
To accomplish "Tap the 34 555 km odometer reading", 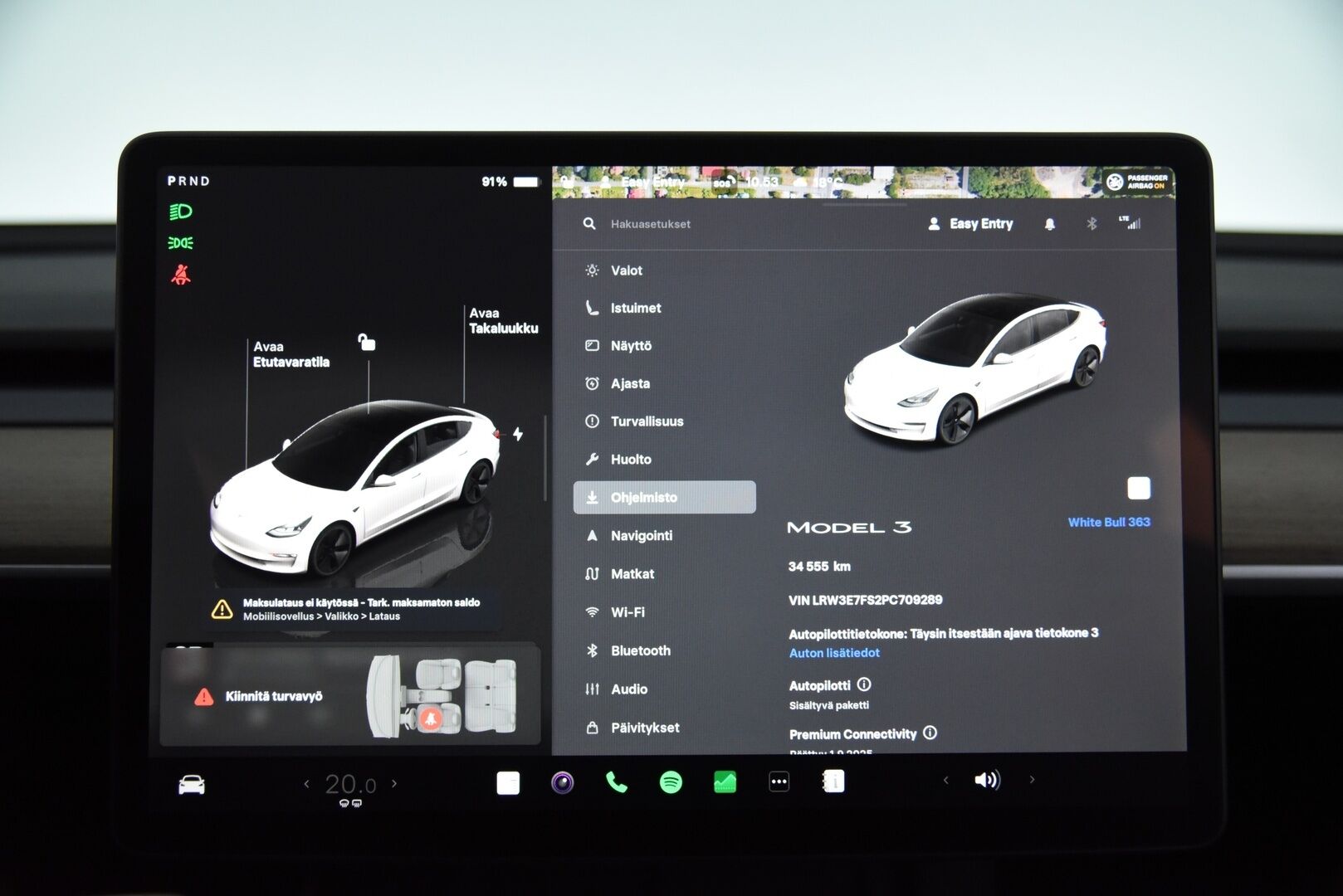I will click(x=819, y=567).
